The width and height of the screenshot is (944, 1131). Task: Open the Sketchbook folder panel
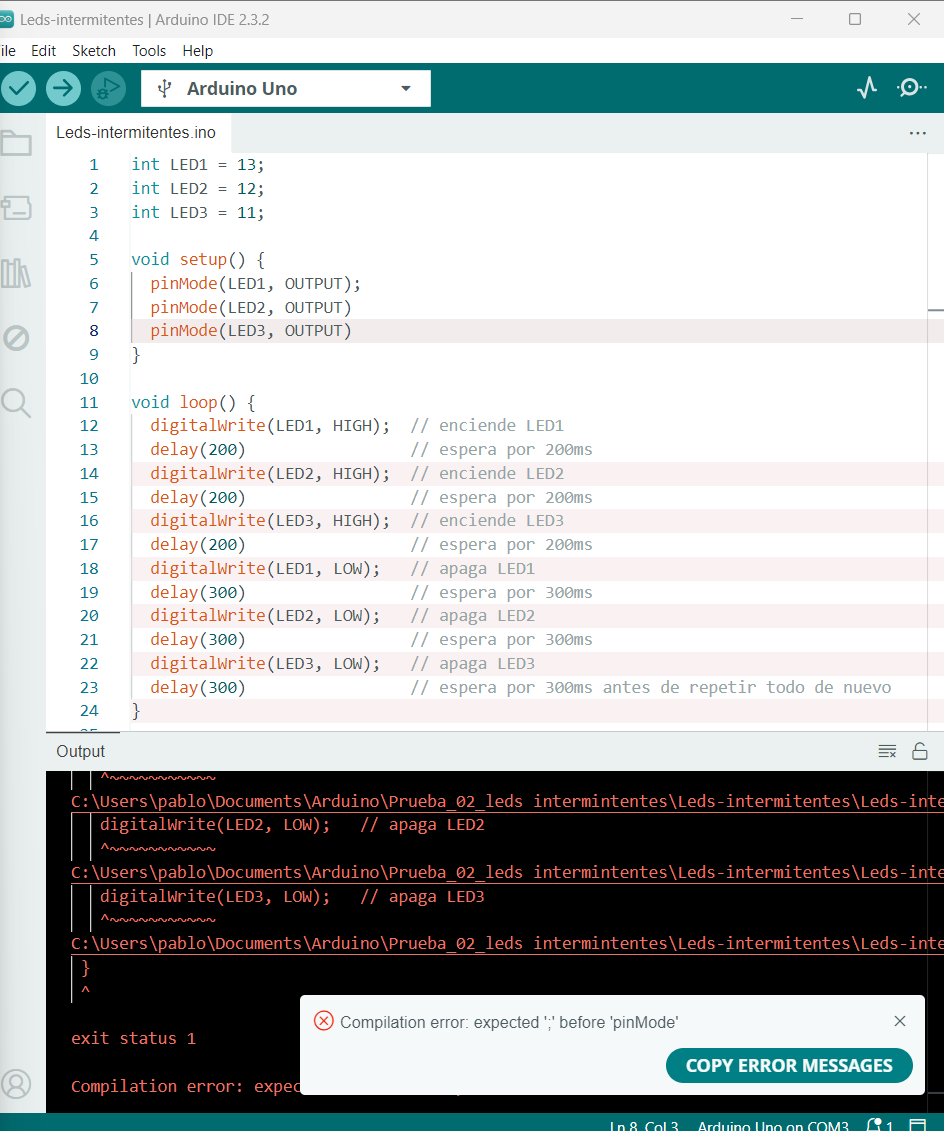16,144
